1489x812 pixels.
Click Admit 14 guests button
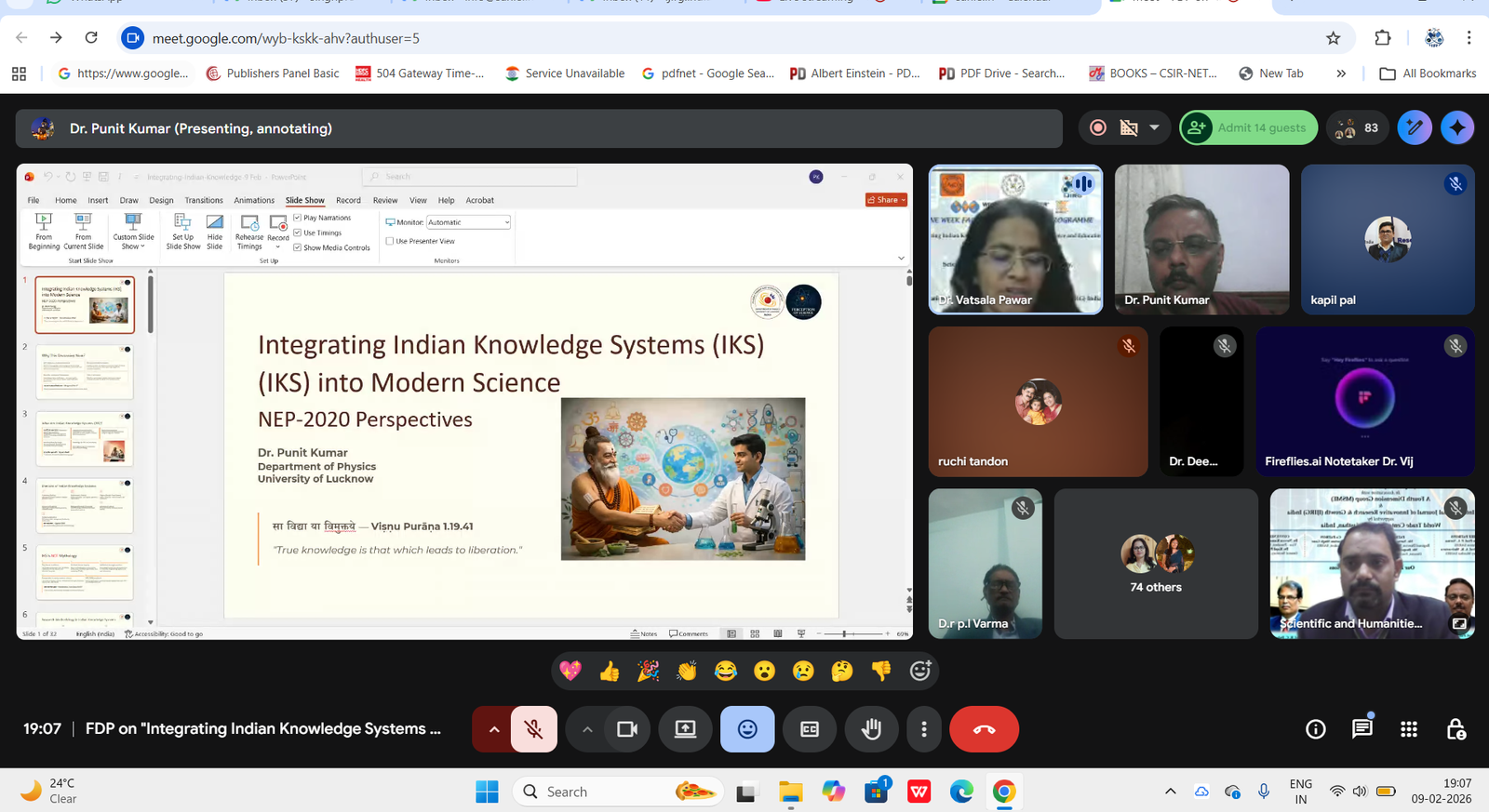[x=1249, y=128]
